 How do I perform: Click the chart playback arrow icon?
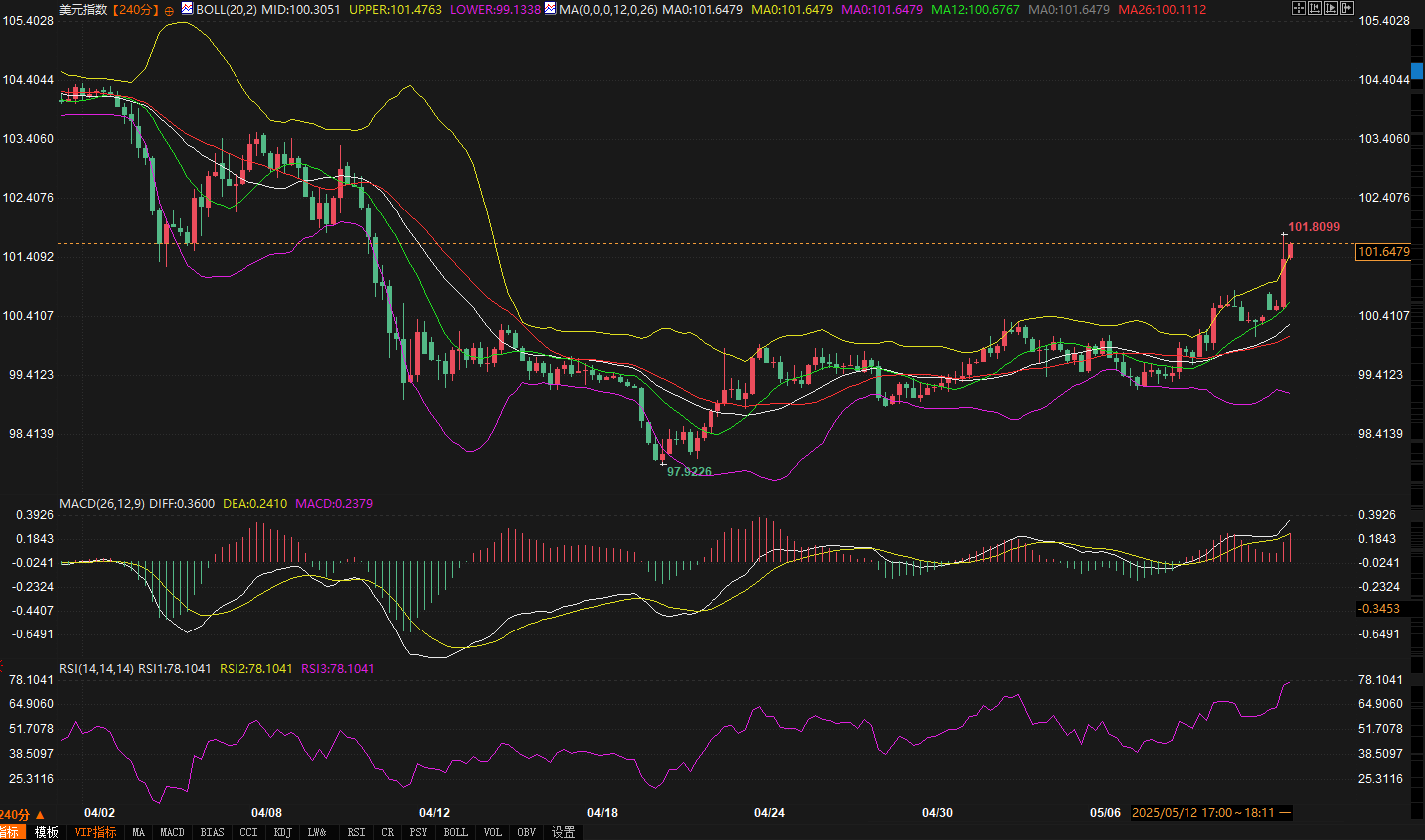click(x=1331, y=8)
